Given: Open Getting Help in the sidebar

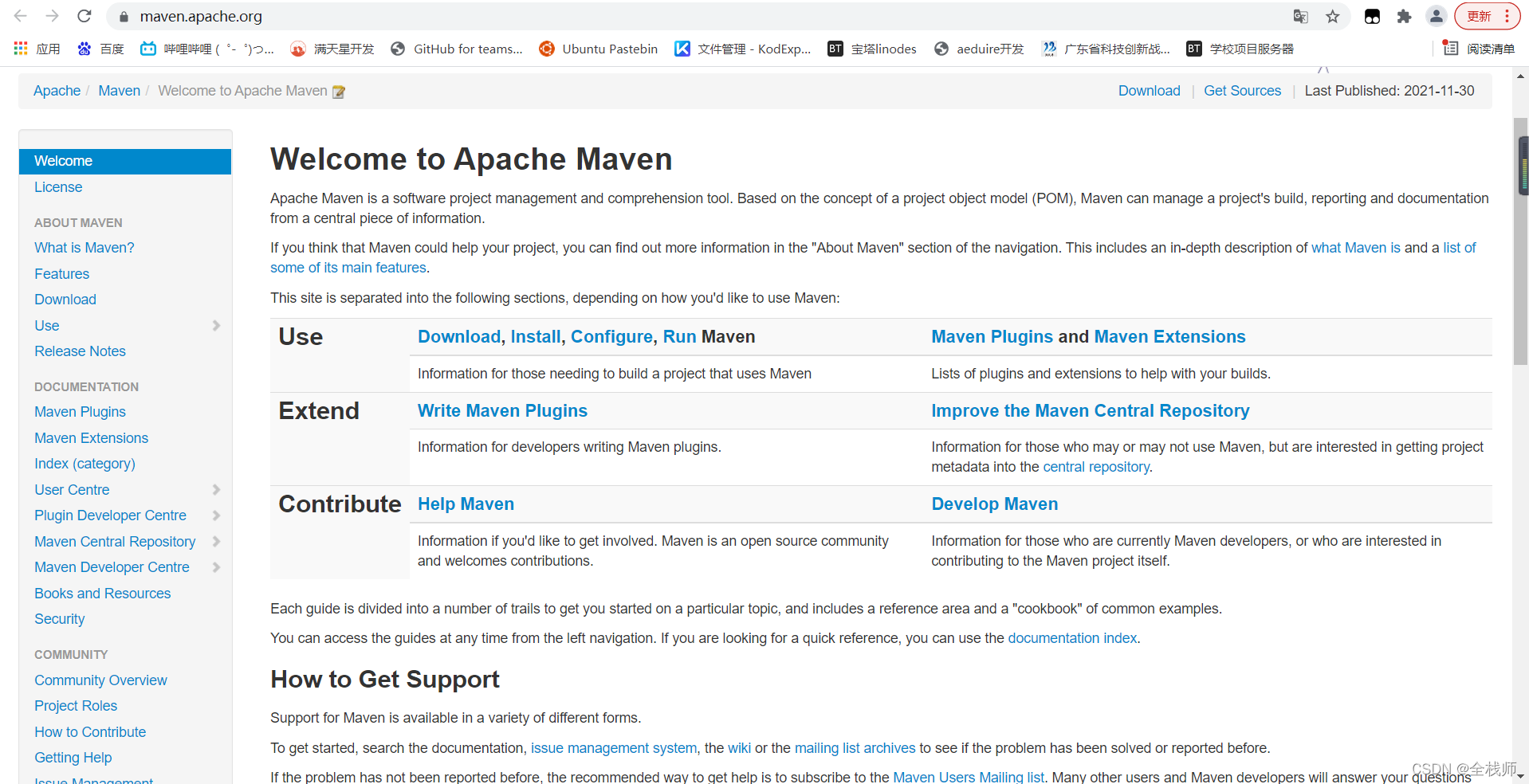Looking at the screenshot, I should point(73,758).
